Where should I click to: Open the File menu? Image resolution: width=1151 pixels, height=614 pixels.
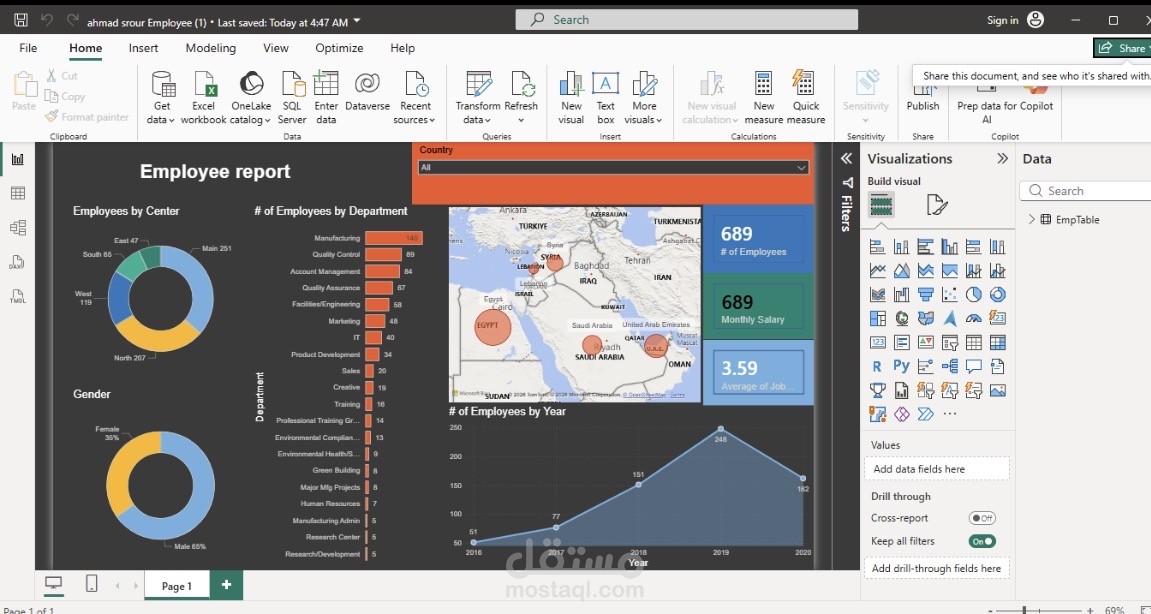(x=28, y=48)
